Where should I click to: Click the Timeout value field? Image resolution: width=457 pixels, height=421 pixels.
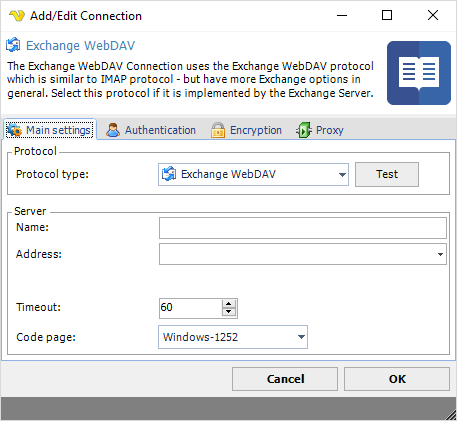[190, 307]
